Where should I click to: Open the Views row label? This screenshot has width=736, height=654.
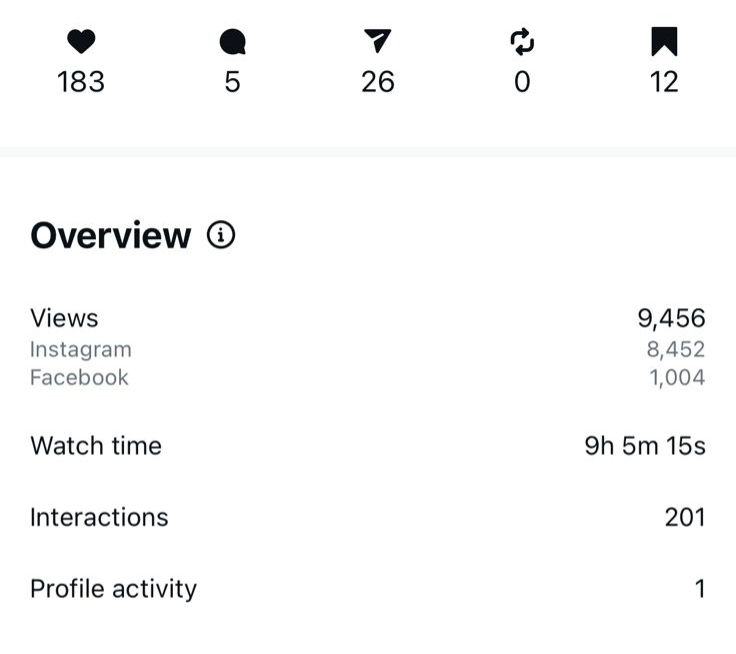click(64, 318)
